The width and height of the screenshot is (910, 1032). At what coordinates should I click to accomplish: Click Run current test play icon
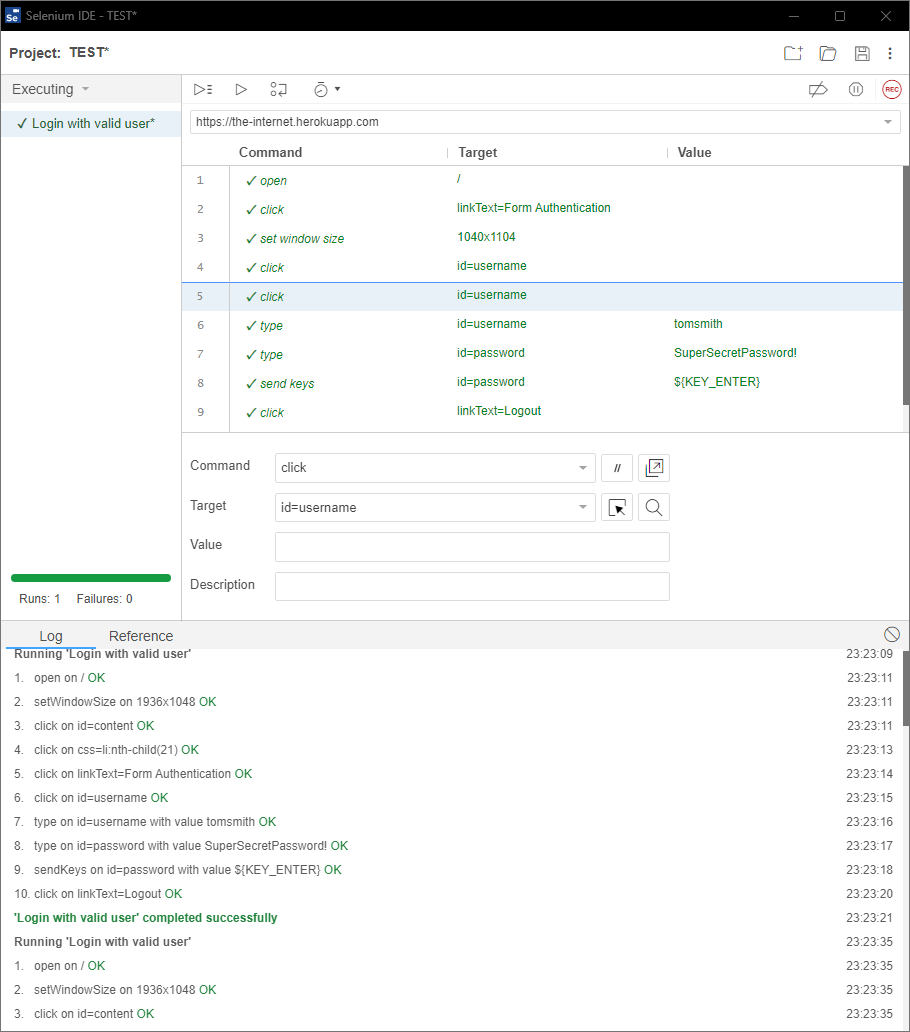pos(241,90)
